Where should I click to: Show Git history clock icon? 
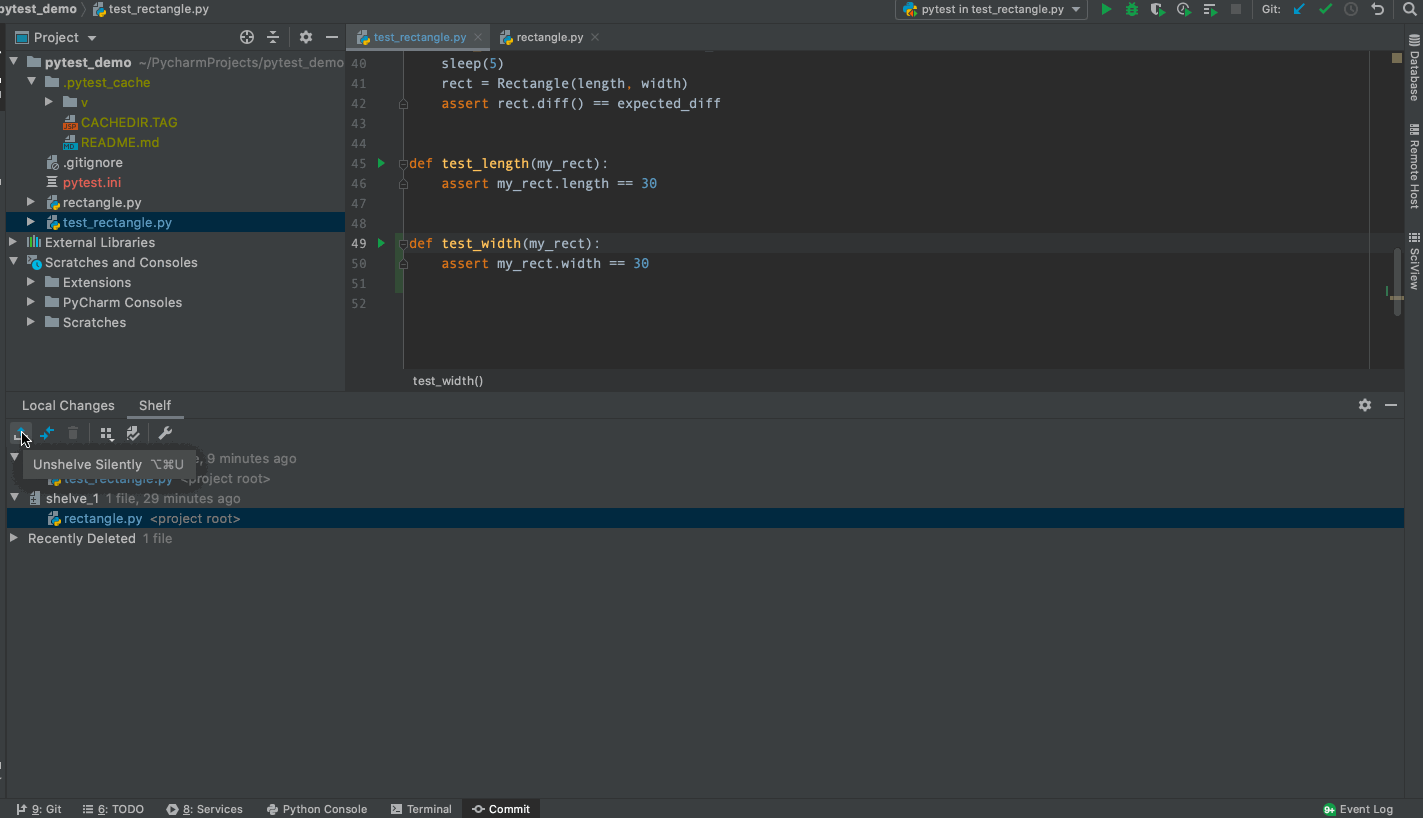coord(1351,9)
